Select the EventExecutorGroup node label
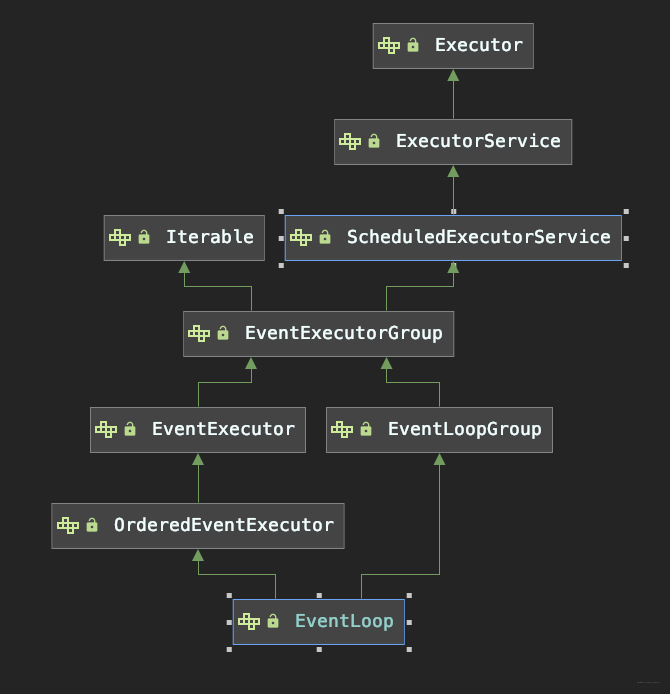 [x=343, y=333]
